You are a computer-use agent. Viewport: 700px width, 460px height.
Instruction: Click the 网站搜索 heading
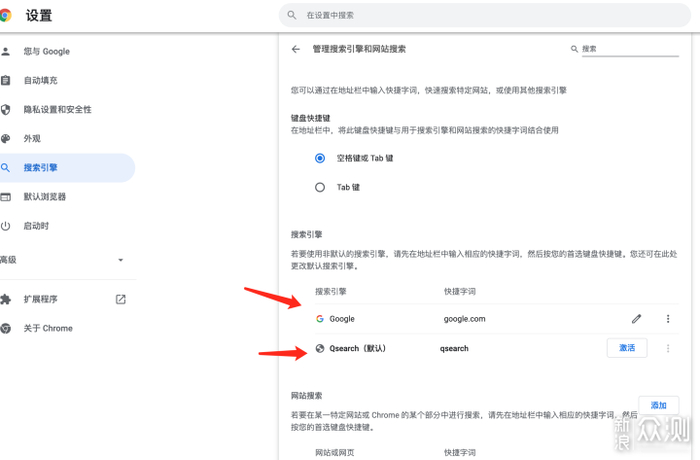[x=306, y=396]
